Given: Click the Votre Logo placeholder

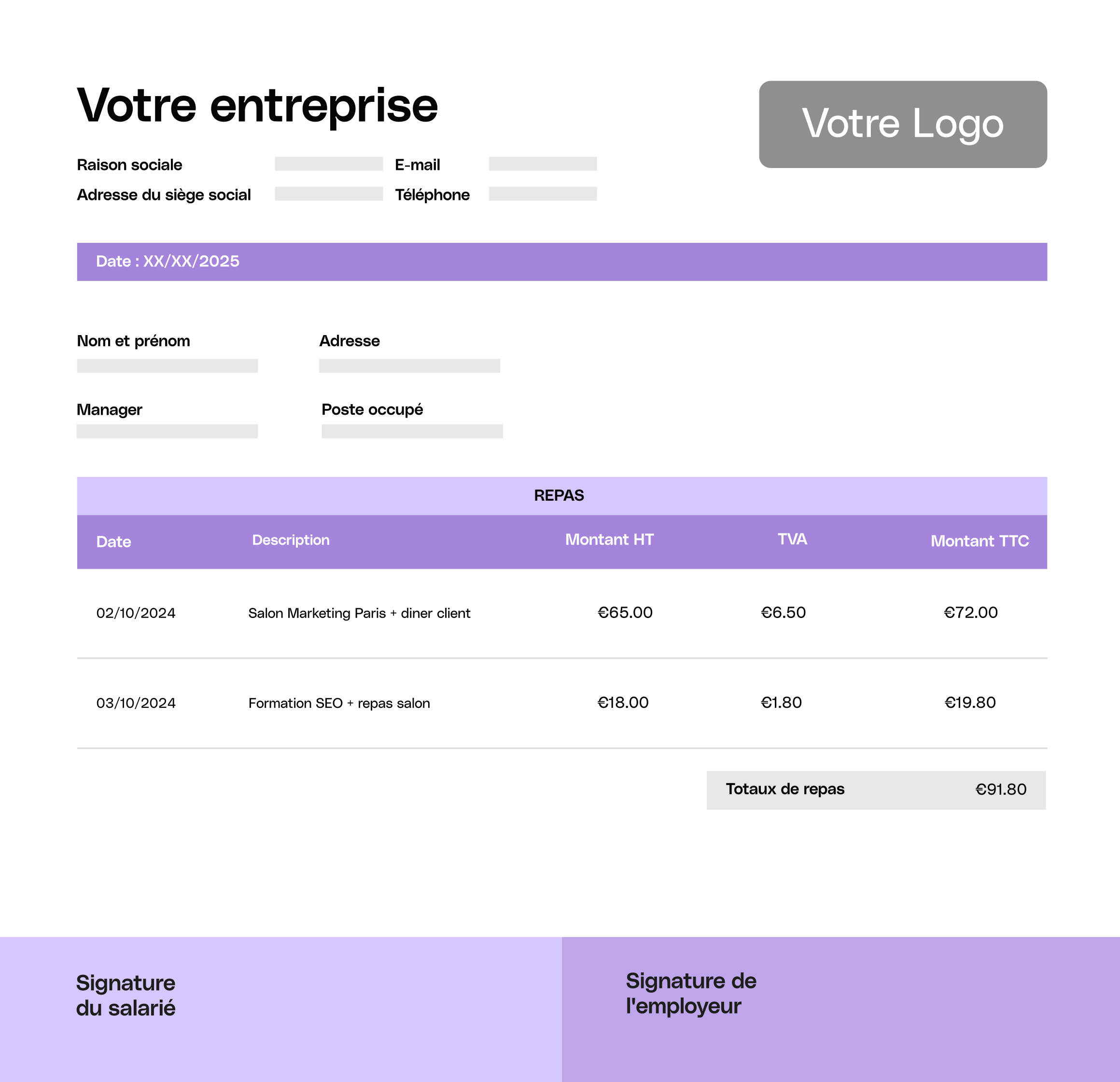Looking at the screenshot, I should (902, 124).
